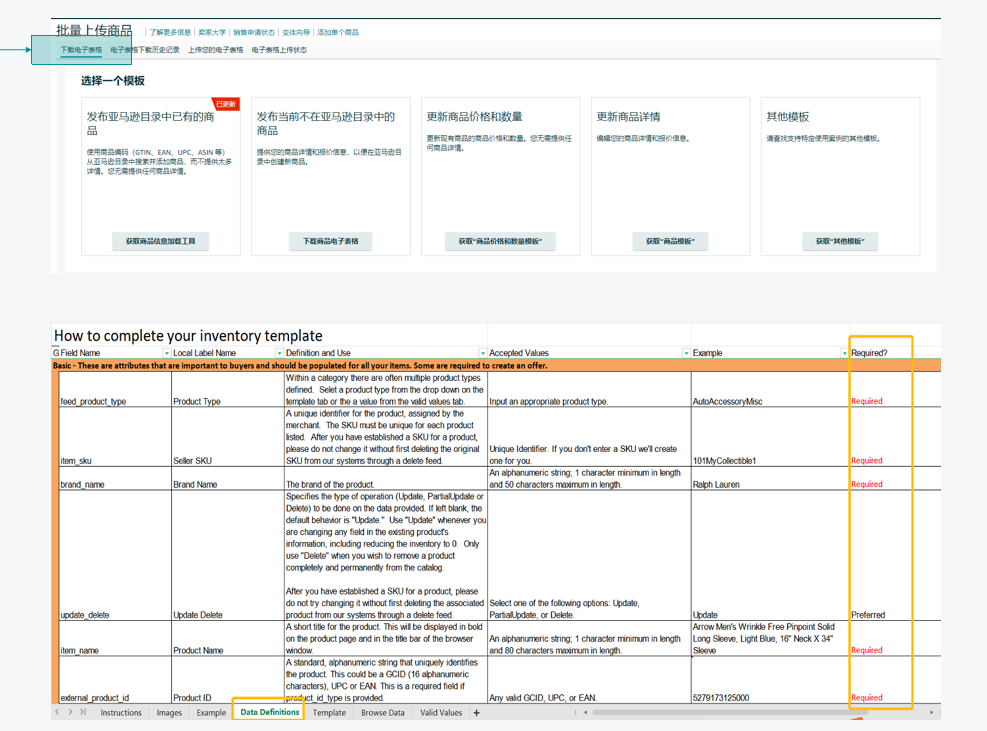Switch to the Example sheet tab

pos(211,713)
